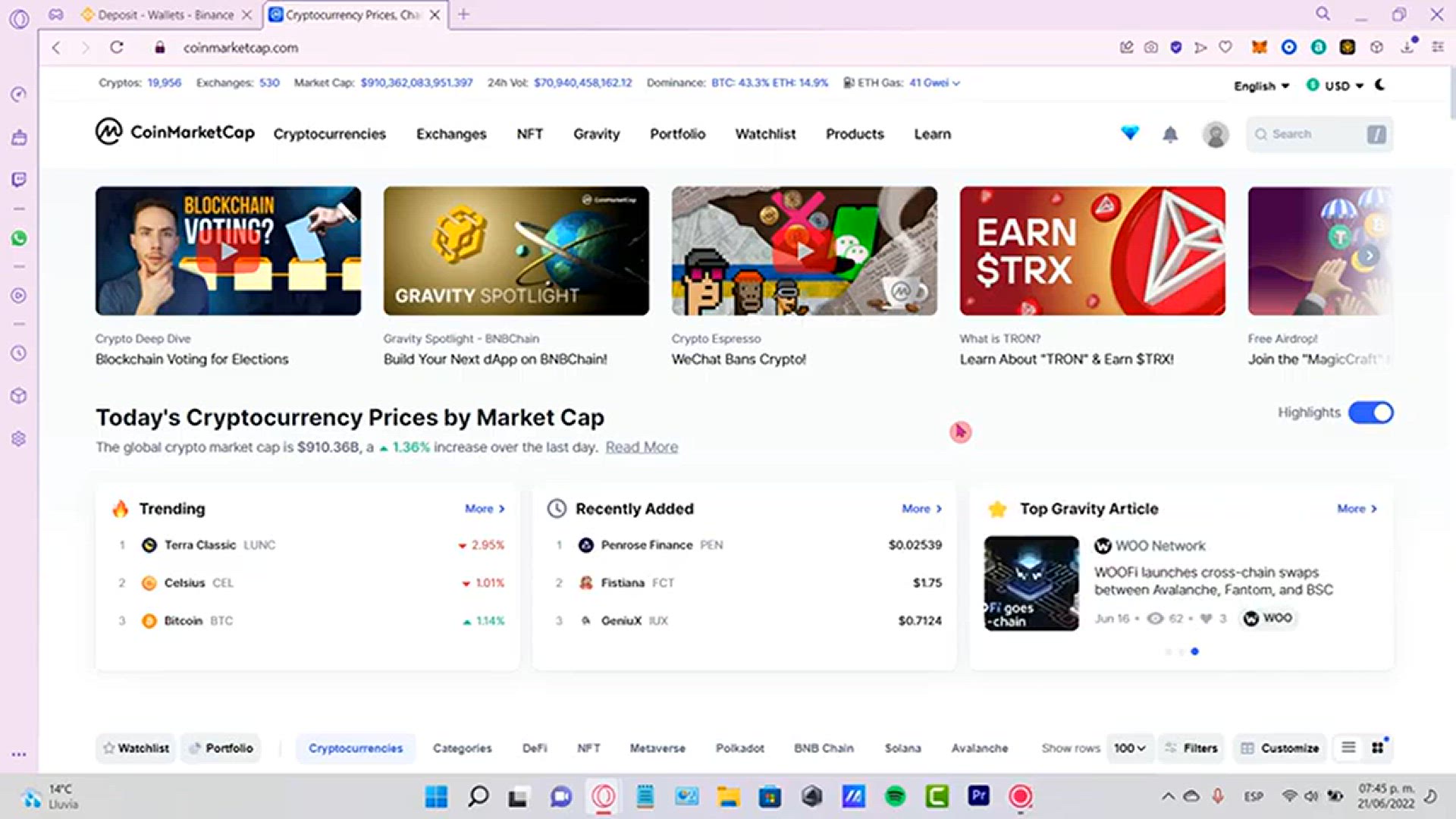This screenshot has height=819, width=1456.
Task: Play the Blockchain Voting video thumbnail
Action: click(228, 251)
